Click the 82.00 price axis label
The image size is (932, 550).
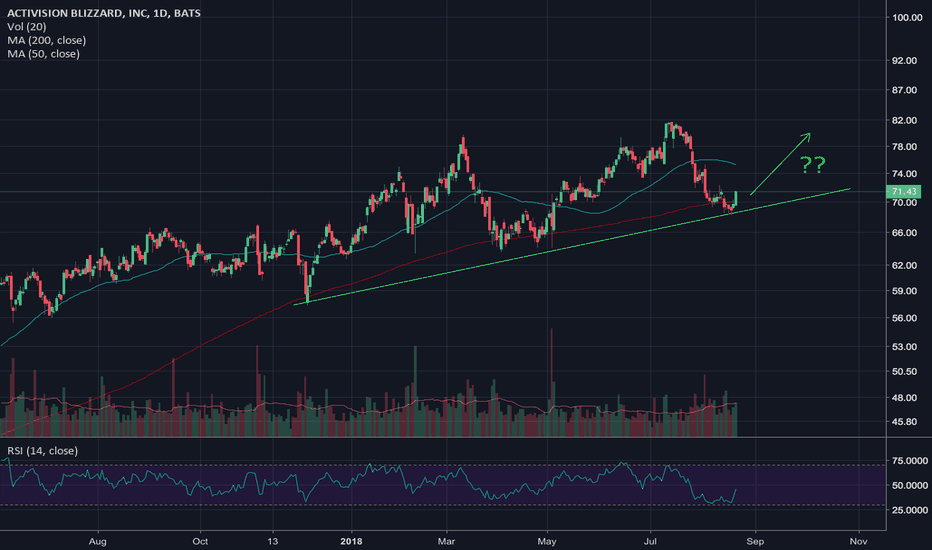905,121
